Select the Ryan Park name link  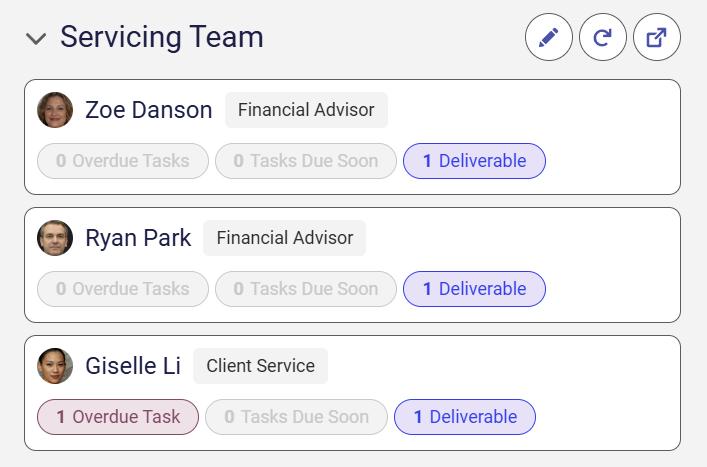[138, 238]
